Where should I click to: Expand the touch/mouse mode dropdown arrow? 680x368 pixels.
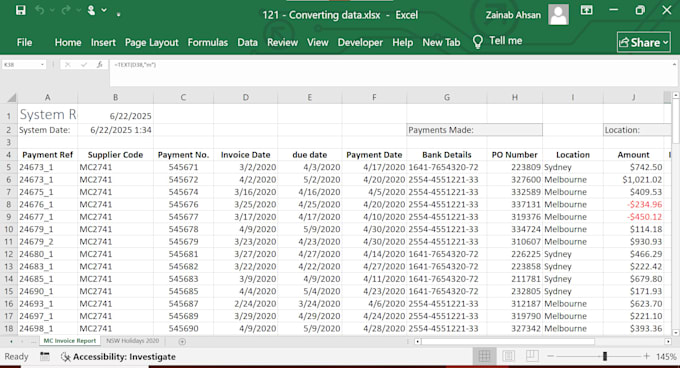click(x=104, y=10)
